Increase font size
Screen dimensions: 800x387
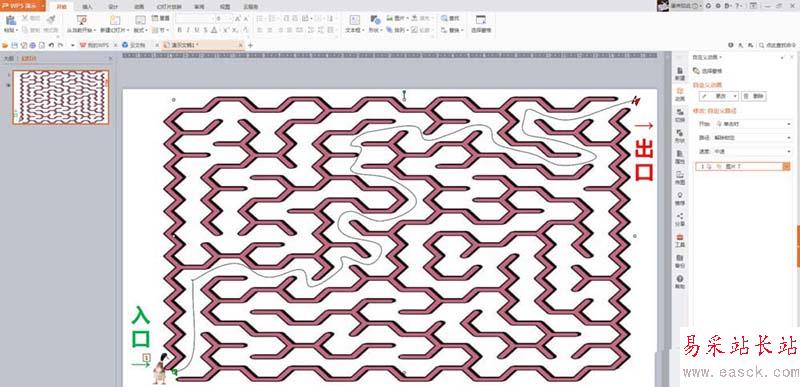point(238,18)
